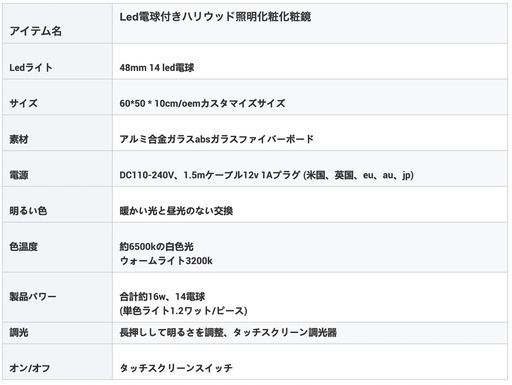The image size is (512, 385).
Task: Select the 約6500kの白色光 line
Action: (156, 247)
